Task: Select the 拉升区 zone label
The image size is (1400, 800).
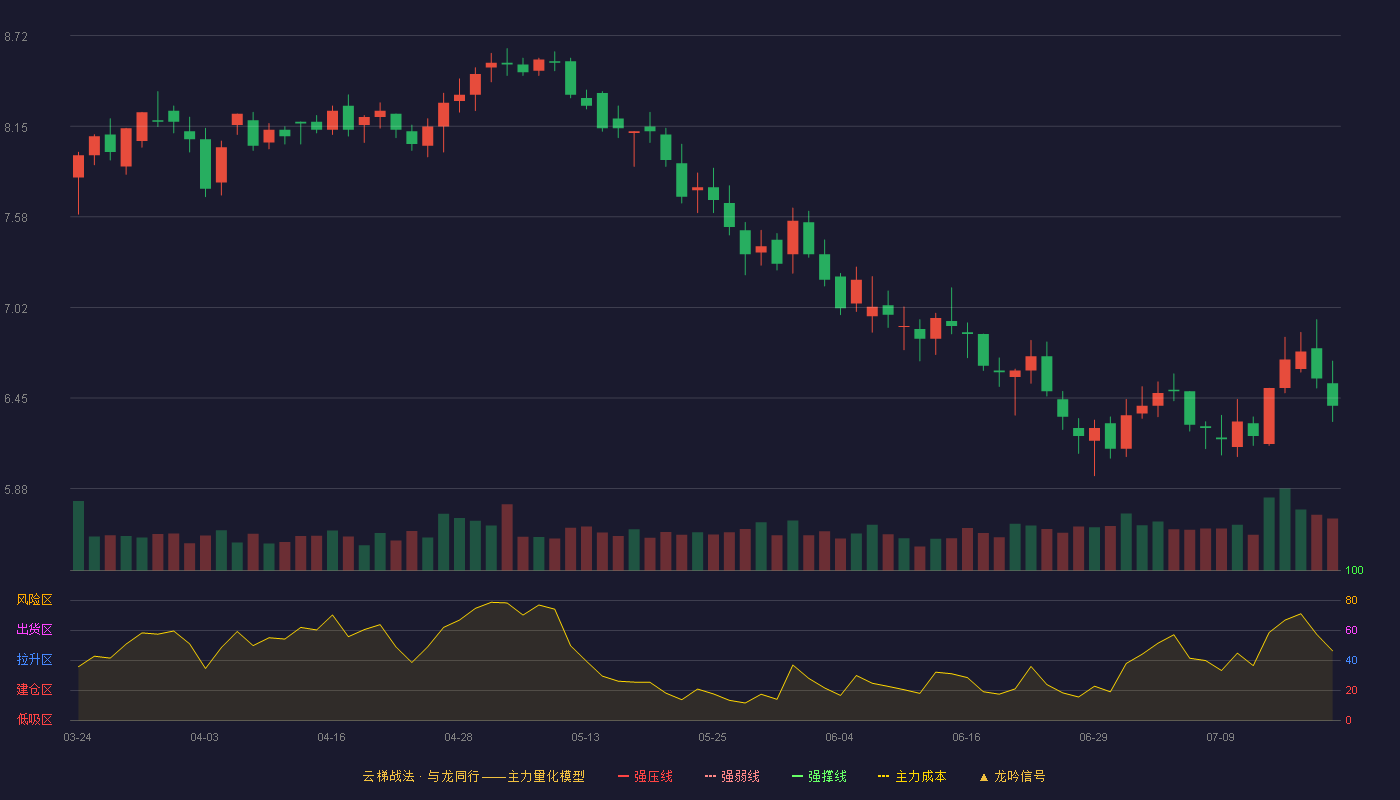Action: 34,660
